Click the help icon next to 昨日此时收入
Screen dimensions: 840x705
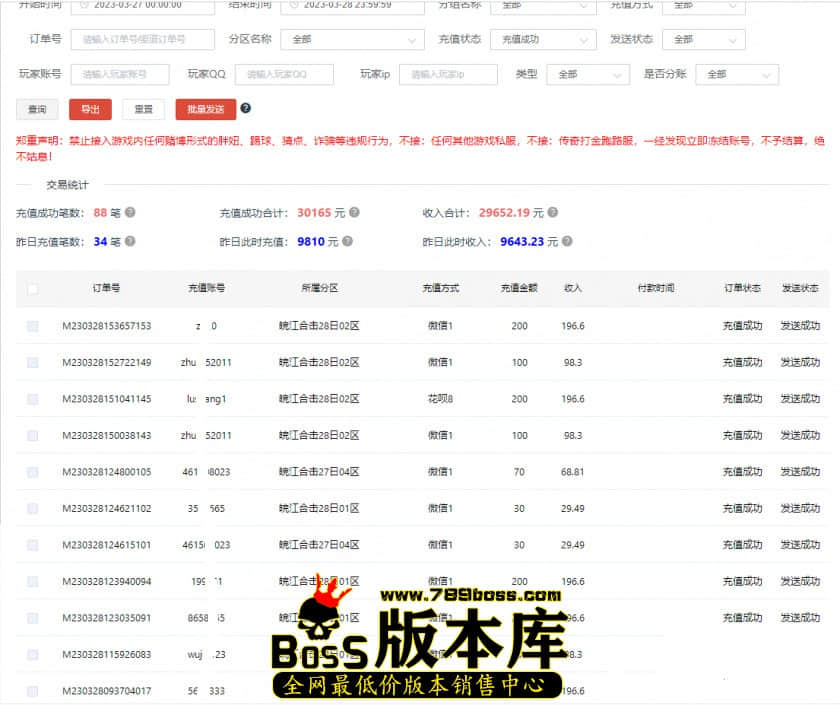[567, 241]
